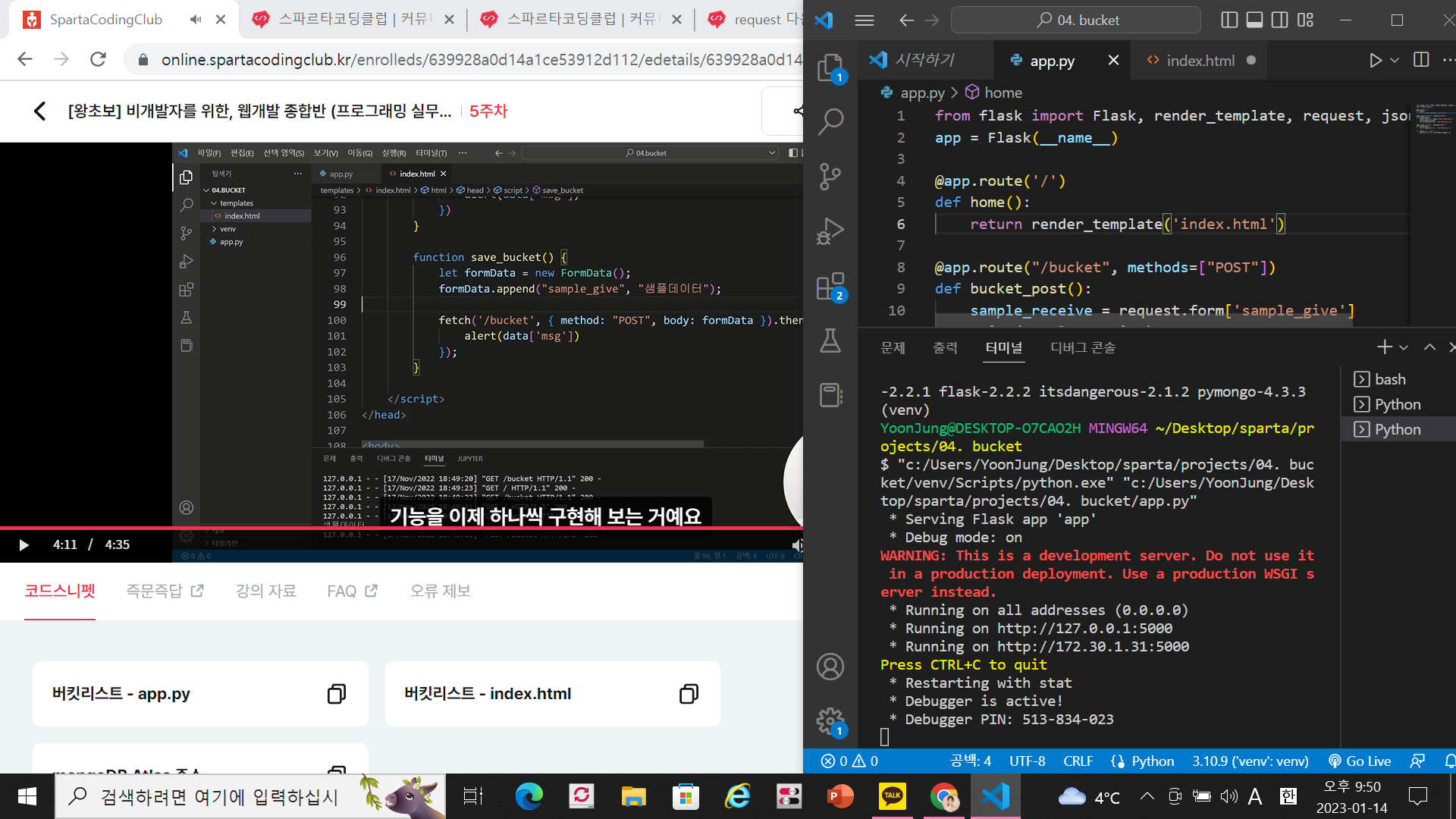Open the Testing flask icon in VS Code

coord(830,340)
